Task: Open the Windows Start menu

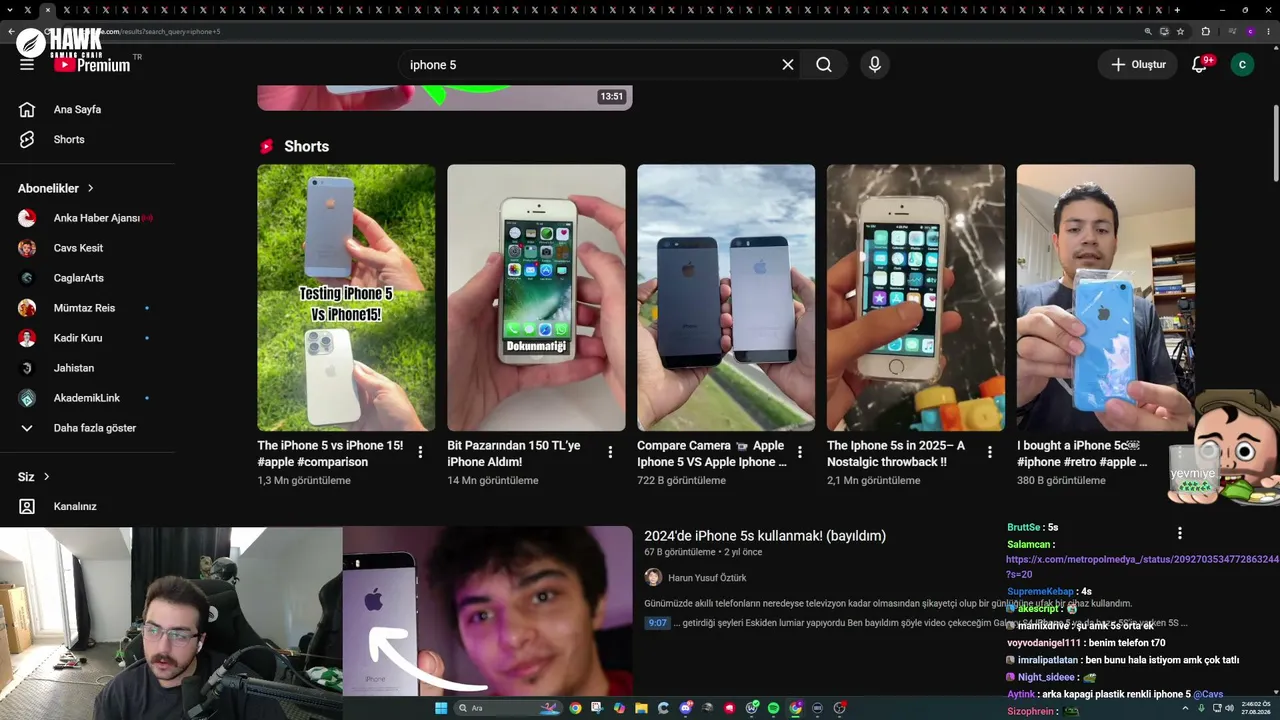Action: coord(440,708)
